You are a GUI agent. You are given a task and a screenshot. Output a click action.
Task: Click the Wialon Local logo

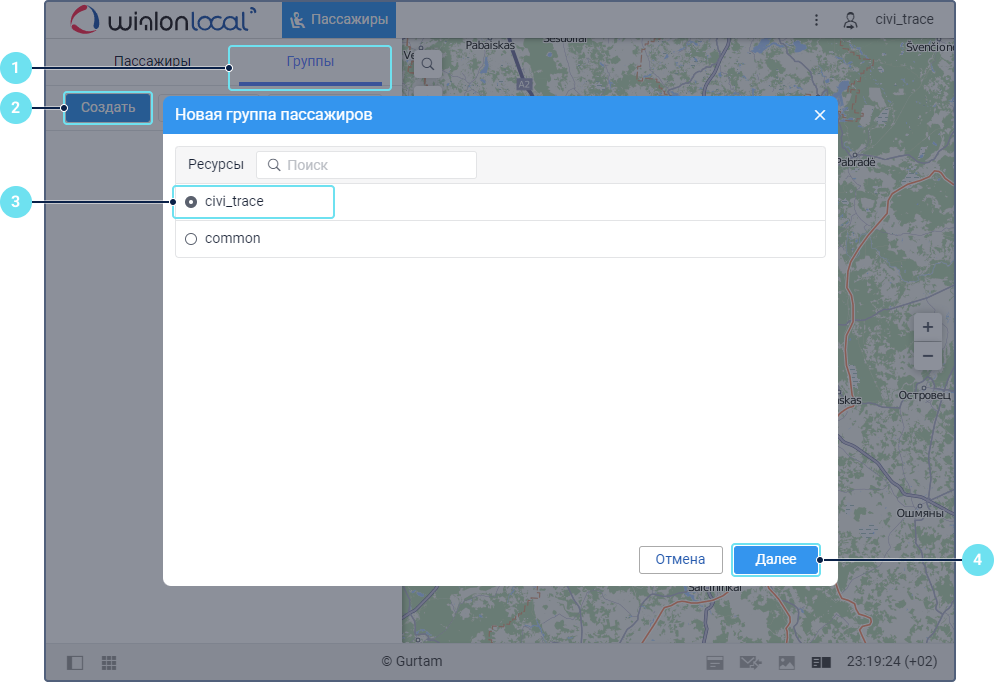coord(163,20)
